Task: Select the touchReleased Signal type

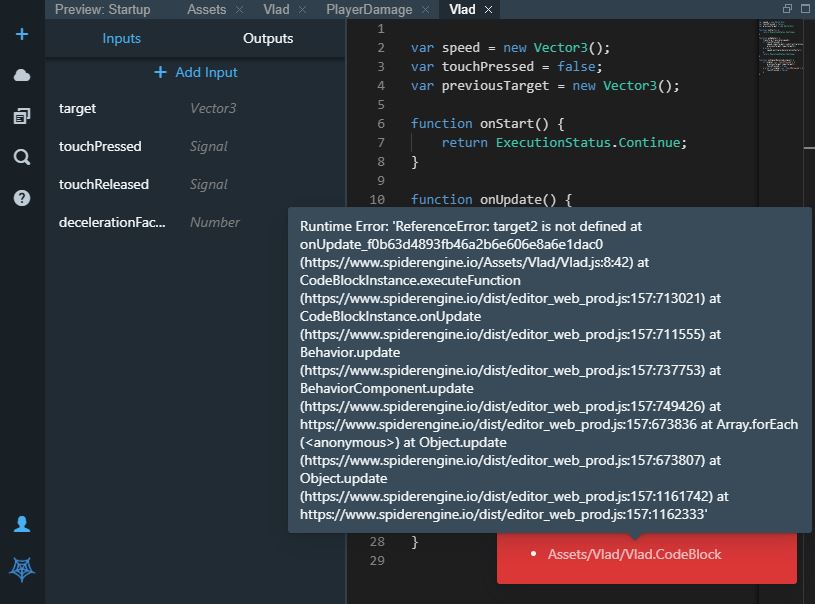Action: 209,184
